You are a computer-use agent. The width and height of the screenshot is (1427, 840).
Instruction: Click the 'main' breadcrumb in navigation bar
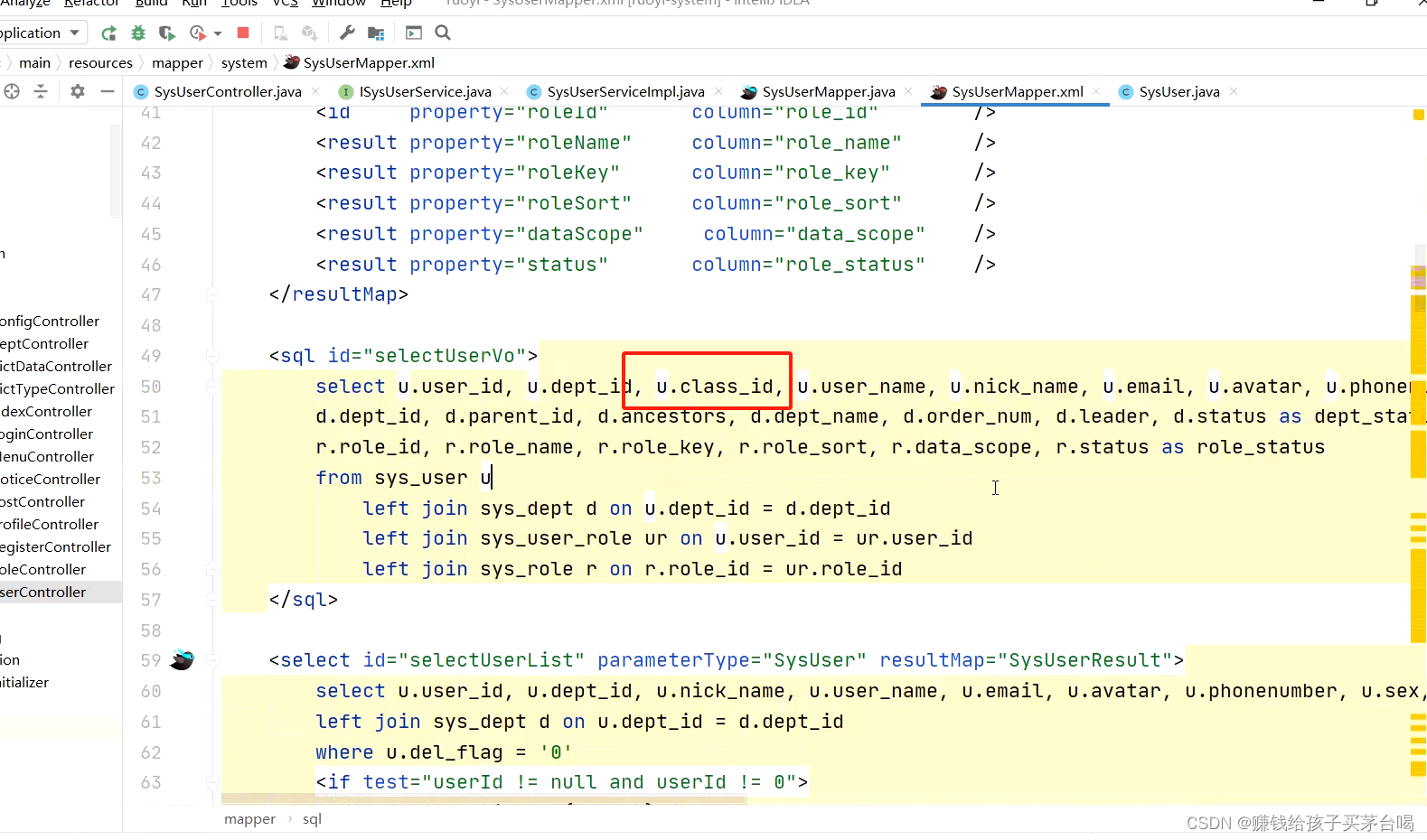click(x=34, y=62)
